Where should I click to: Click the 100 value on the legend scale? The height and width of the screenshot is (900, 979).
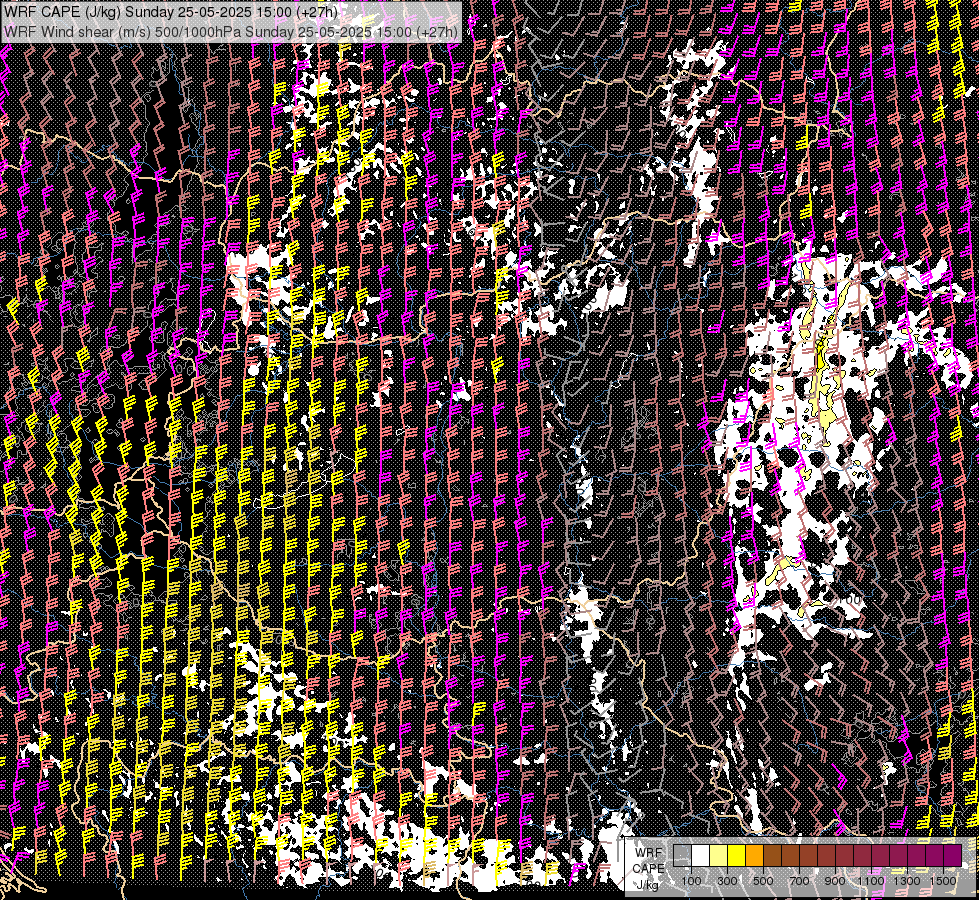(691, 881)
